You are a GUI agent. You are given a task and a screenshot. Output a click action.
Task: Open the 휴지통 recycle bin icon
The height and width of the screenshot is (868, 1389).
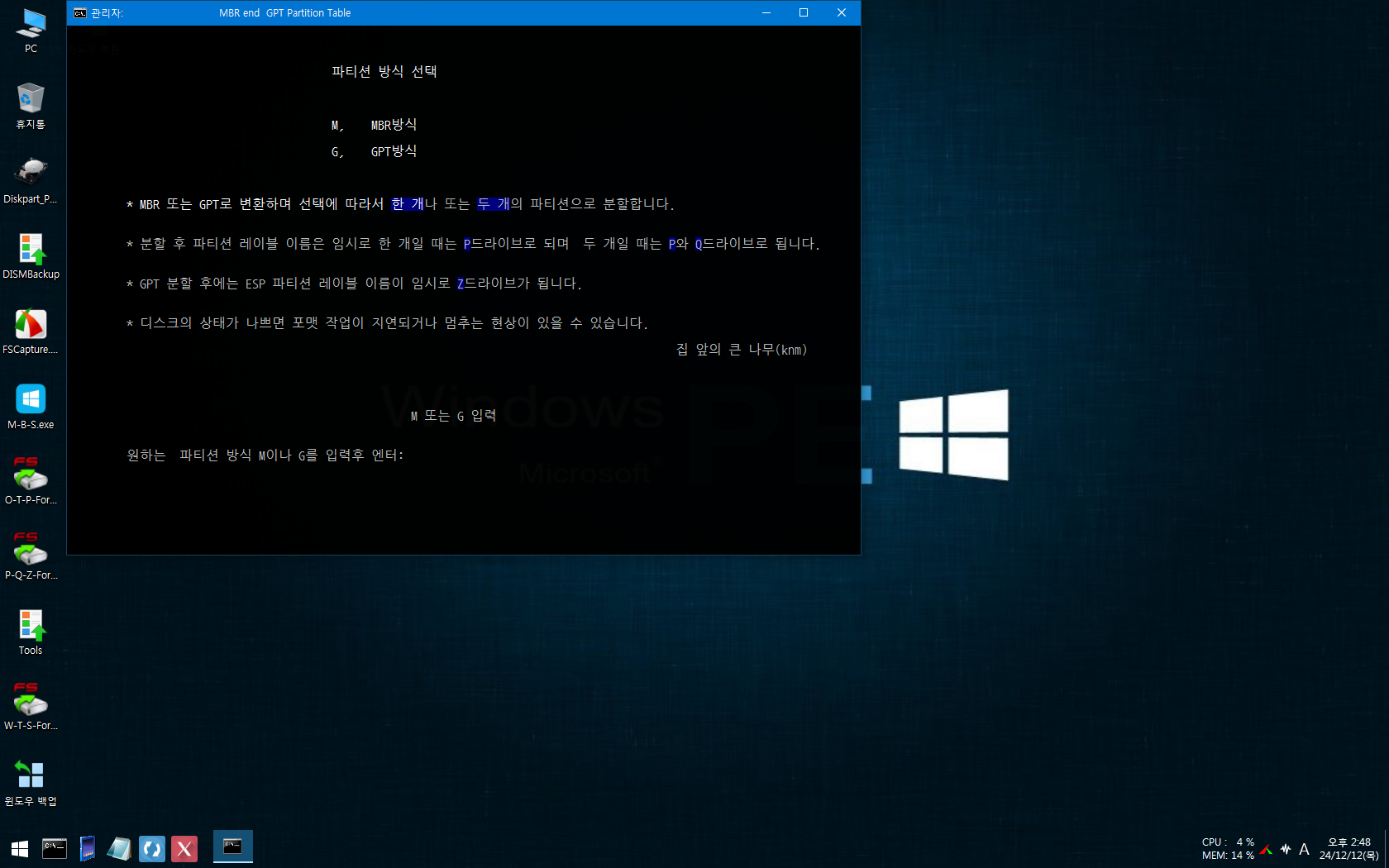pyautogui.click(x=31, y=106)
